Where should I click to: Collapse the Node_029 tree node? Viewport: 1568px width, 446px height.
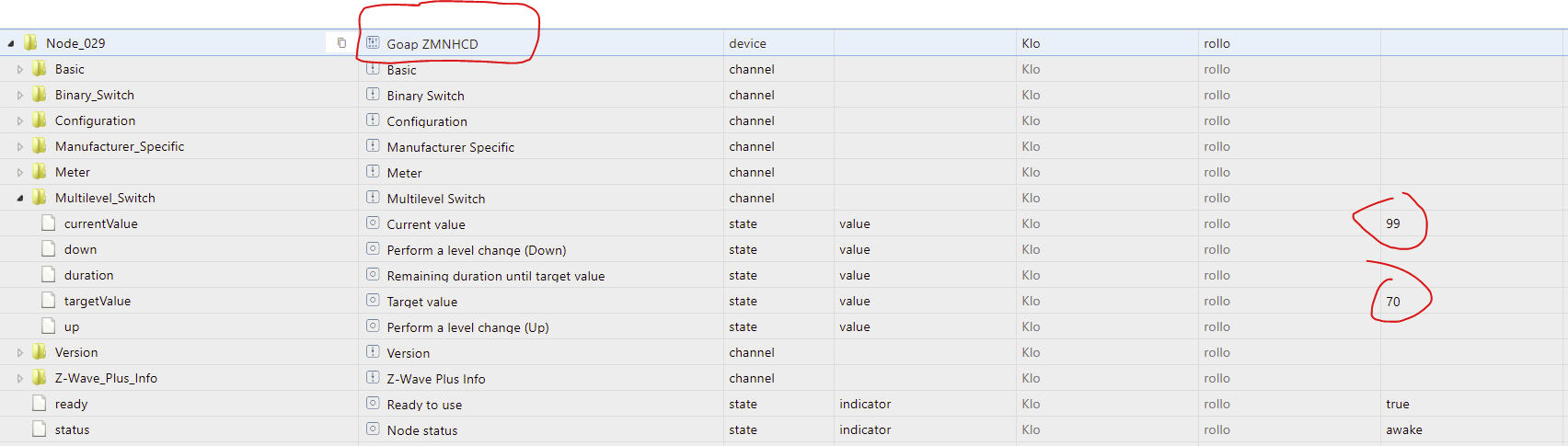coord(11,43)
